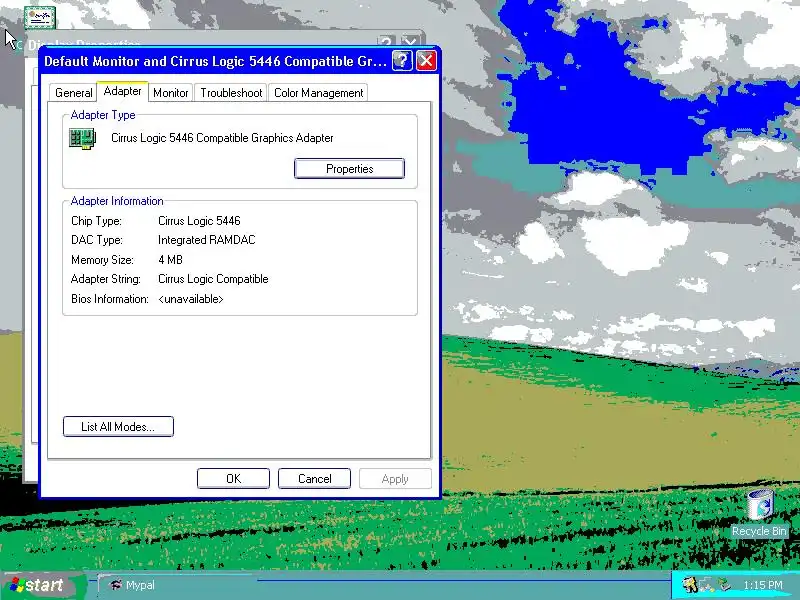Click the 4 MB memory size value

[x=170, y=260]
